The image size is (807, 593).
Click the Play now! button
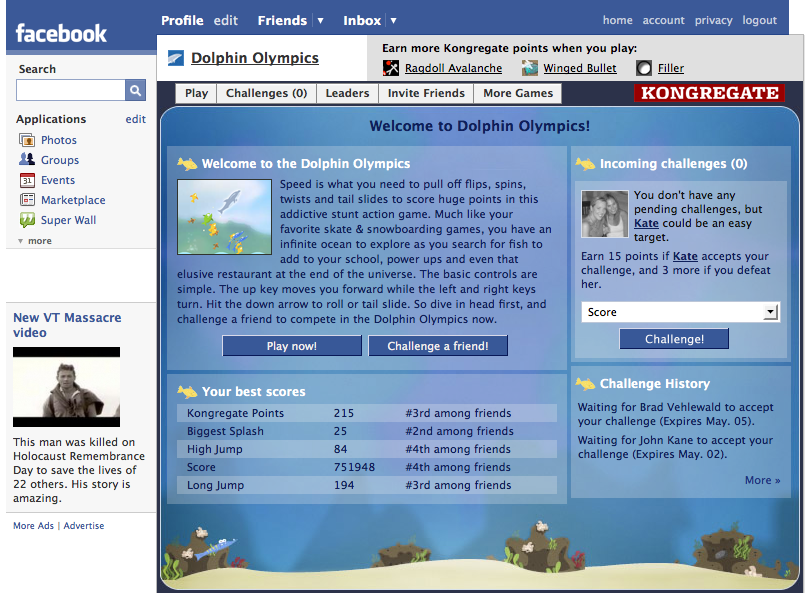[292, 346]
